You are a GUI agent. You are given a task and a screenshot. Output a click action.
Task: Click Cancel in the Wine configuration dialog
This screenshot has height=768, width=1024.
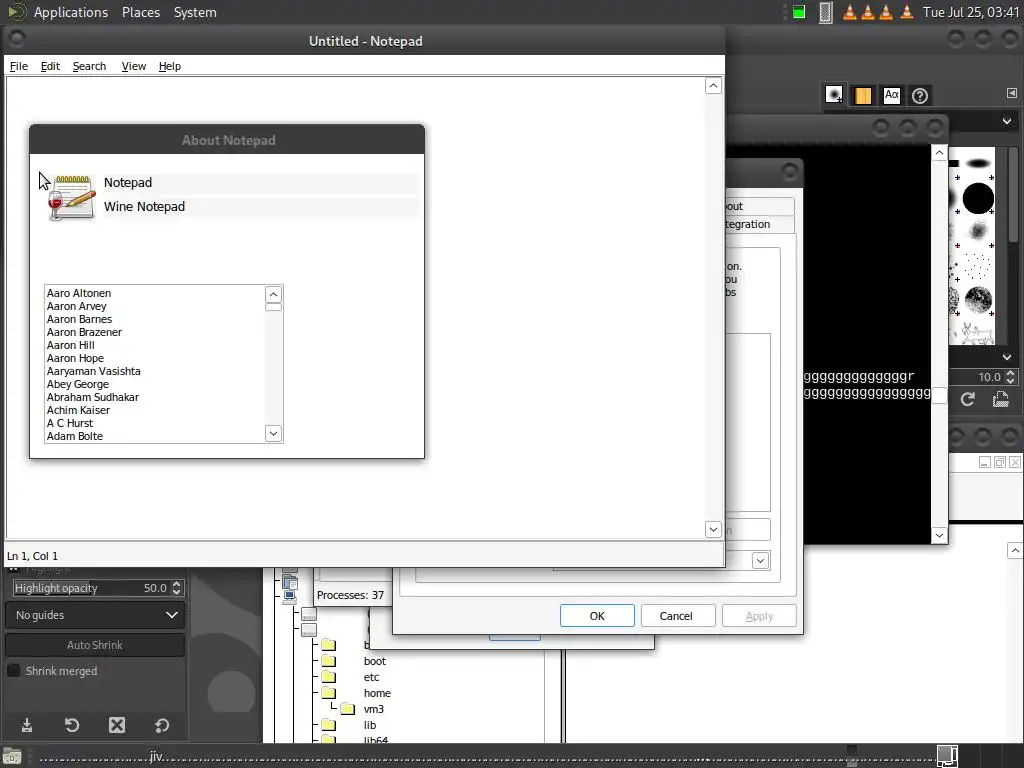[678, 616]
